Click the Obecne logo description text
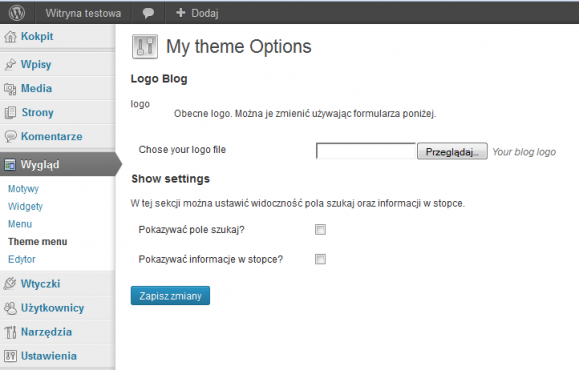Screen dimensions: 579x370 [305, 113]
